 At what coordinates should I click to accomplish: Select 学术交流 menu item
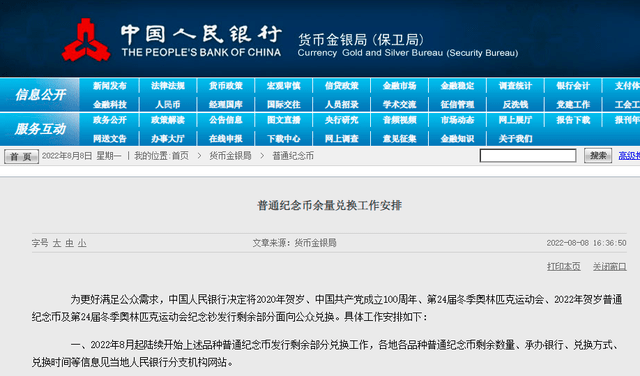(400, 105)
